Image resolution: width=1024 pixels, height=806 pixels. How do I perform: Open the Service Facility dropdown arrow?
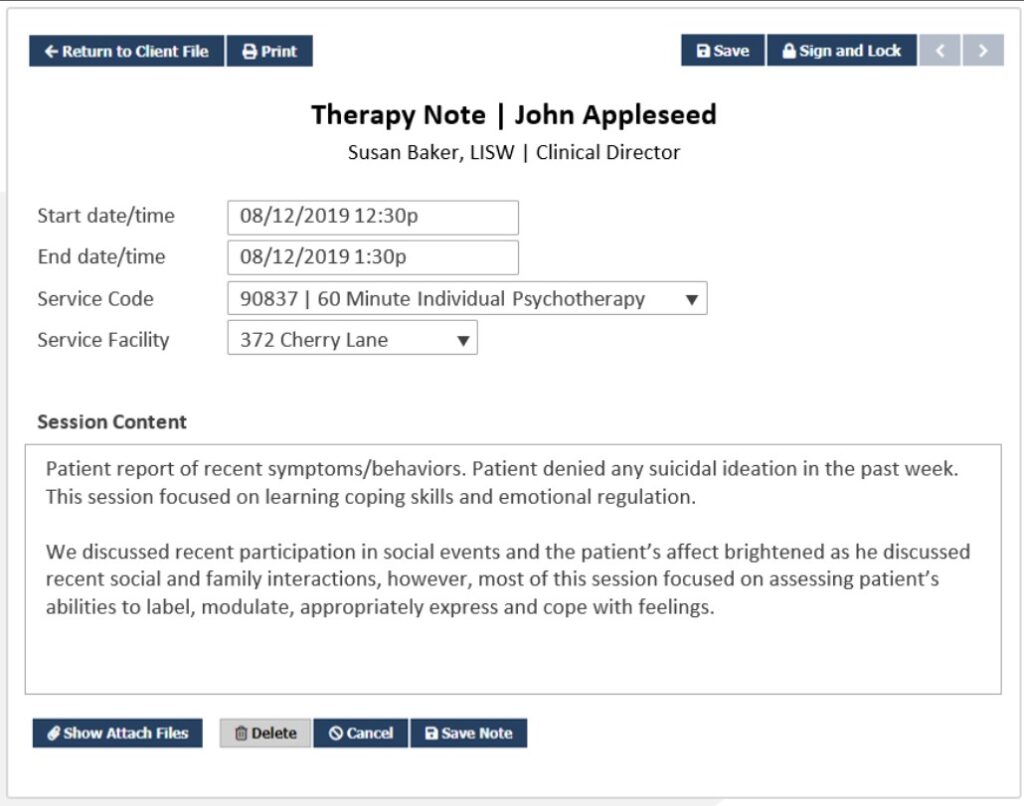(x=462, y=340)
